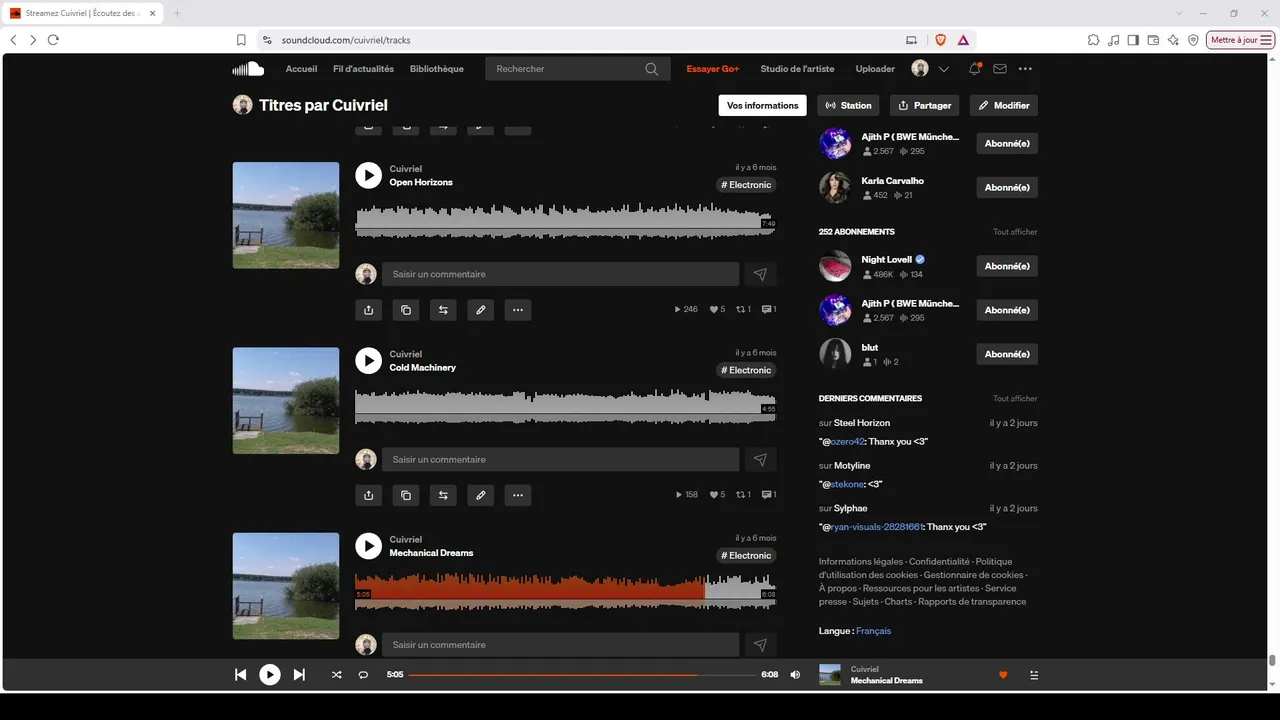1280x720 pixels.
Task: Click edit pencil icon under Open Horizons
Action: [481, 310]
